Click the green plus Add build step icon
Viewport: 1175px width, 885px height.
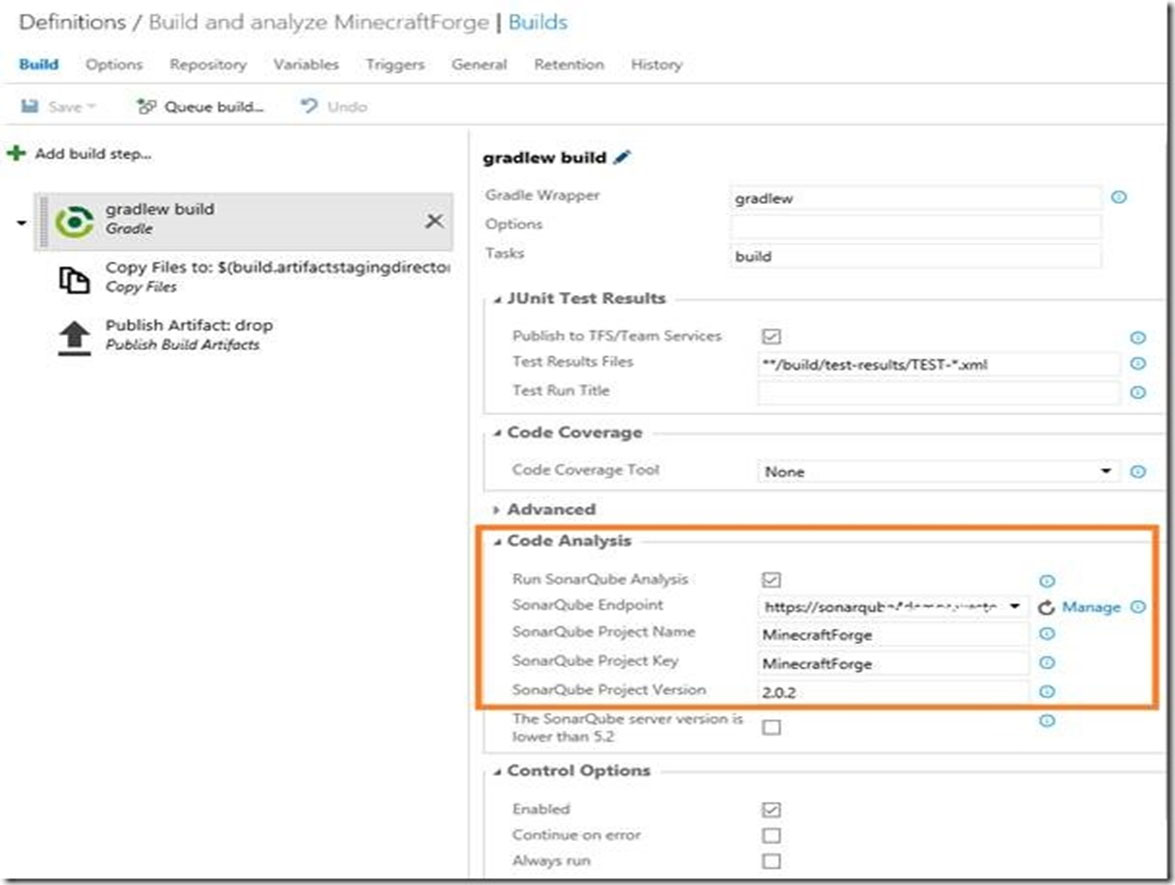pyautogui.click(x=16, y=154)
